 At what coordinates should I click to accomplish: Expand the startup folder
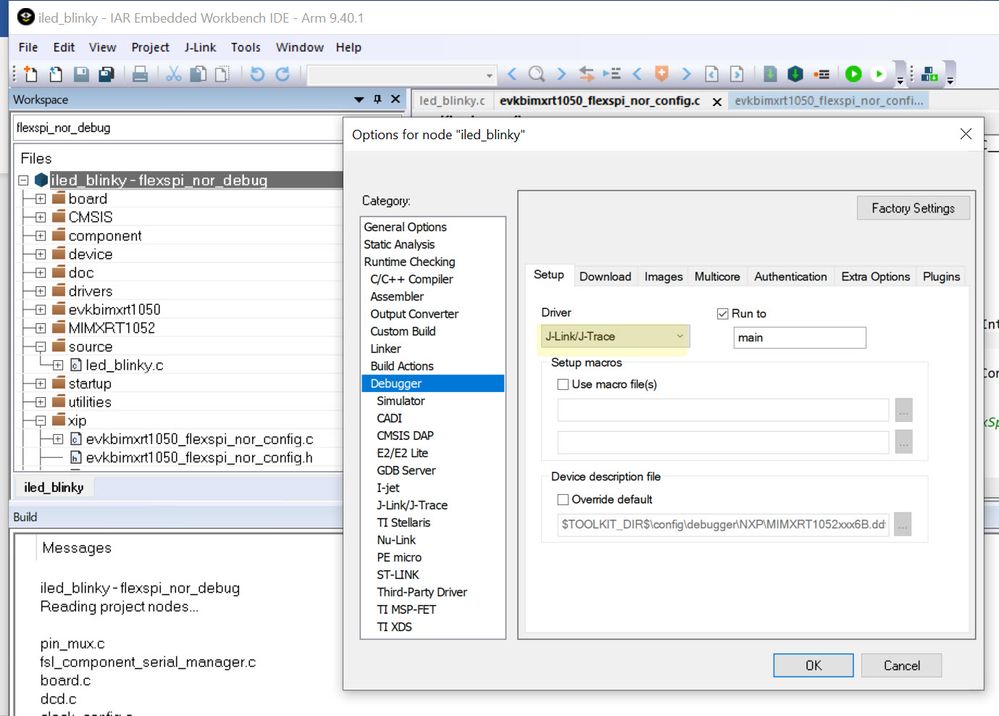pyautogui.click(x=41, y=383)
